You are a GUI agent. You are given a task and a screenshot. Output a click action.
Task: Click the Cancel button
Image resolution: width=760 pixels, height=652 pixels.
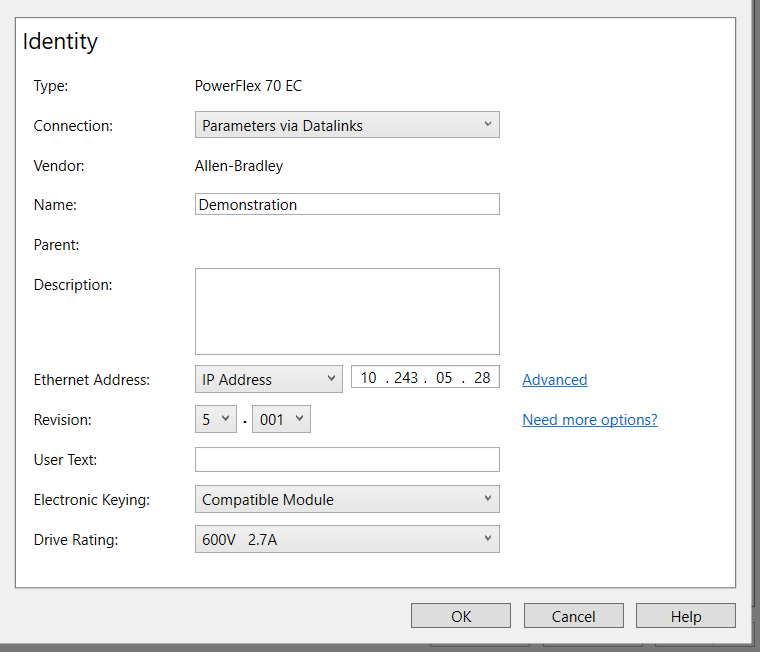573,616
